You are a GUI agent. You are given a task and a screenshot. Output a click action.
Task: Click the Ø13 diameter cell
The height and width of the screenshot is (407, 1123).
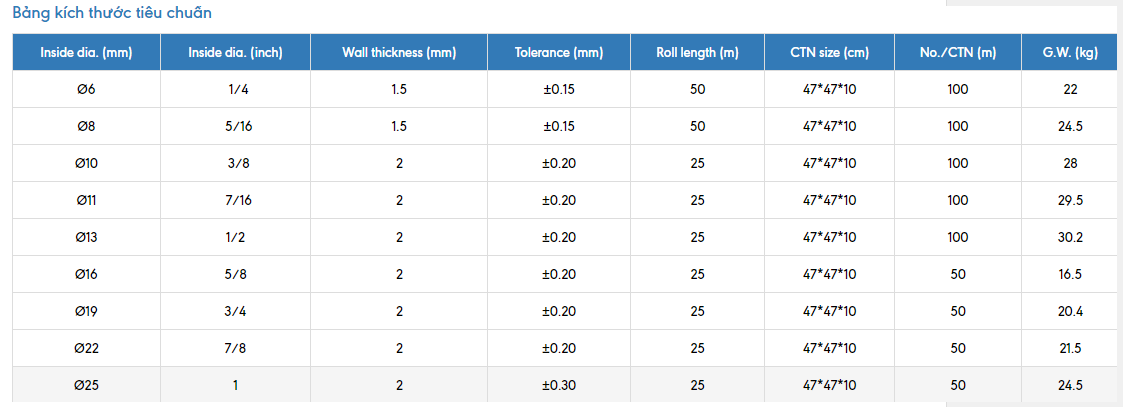pyautogui.click(x=86, y=237)
